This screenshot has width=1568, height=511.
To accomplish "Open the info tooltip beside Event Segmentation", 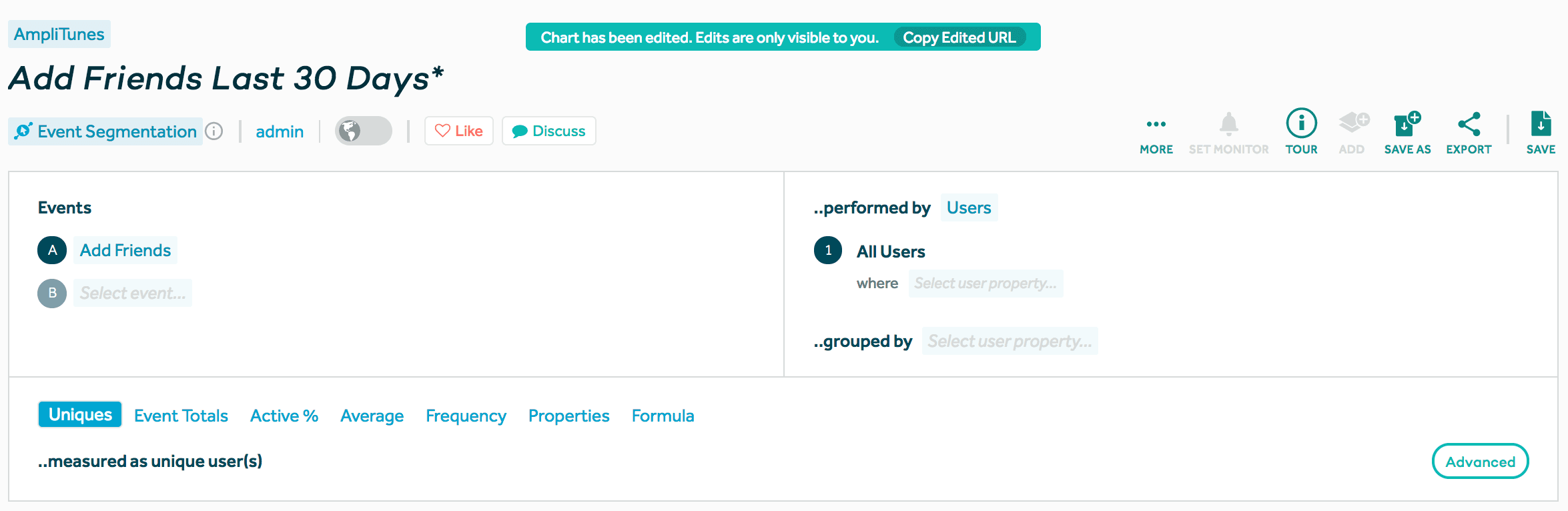I will coord(214,131).
